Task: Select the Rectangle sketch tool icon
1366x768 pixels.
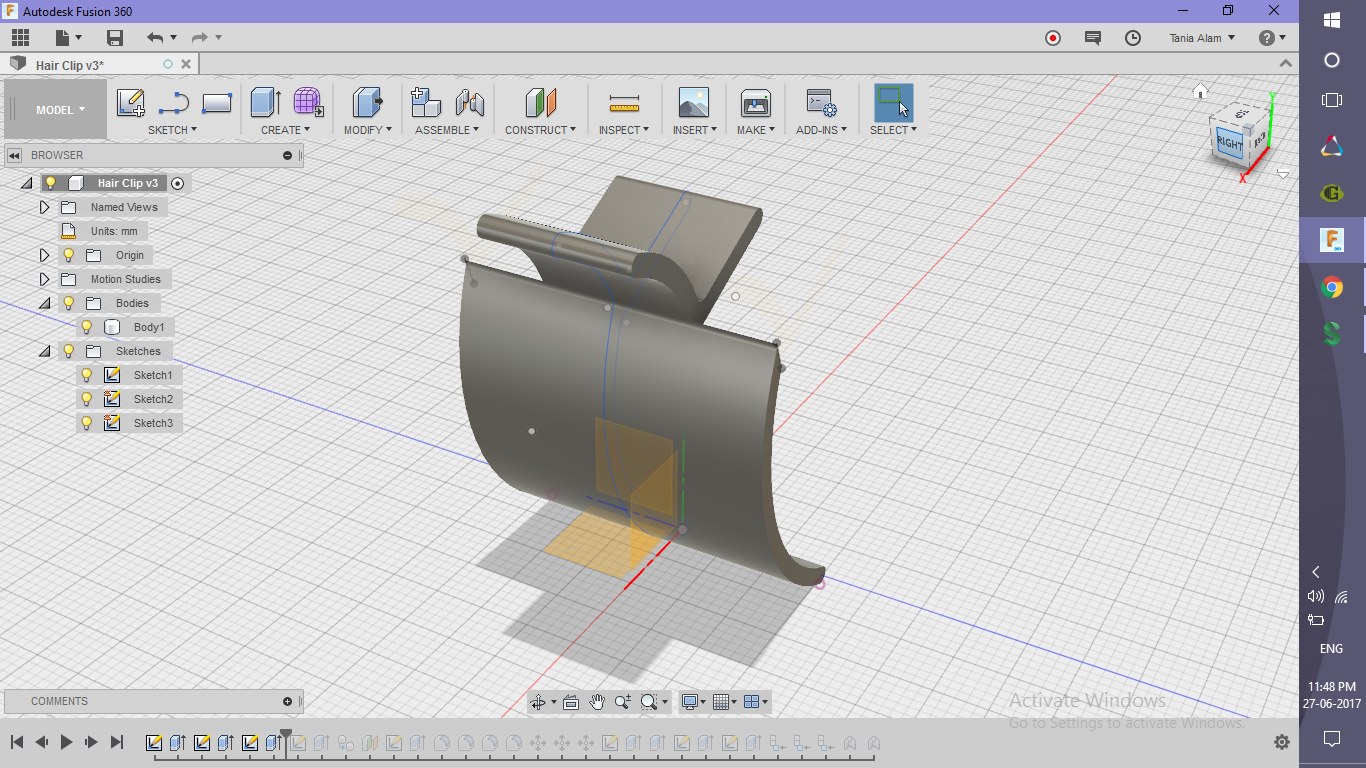Action: coord(217,103)
